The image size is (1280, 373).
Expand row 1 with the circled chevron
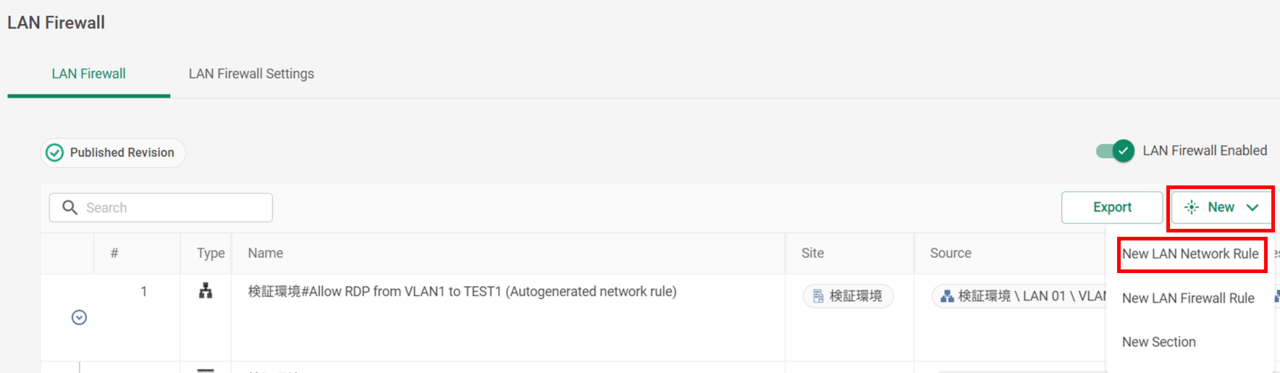point(79,317)
